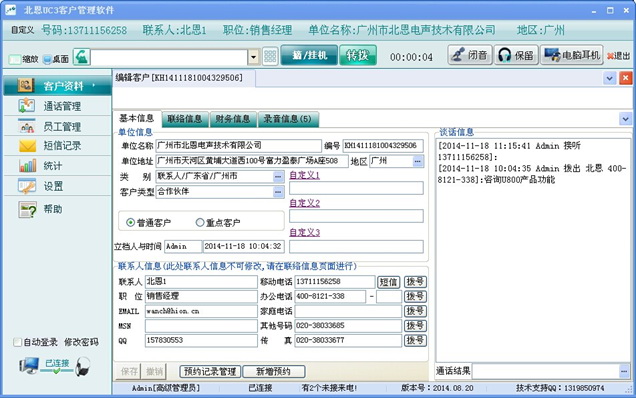The height and width of the screenshot is (398, 636).
Task: Click 拨号 button for 移动电话
Action: coord(415,282)
